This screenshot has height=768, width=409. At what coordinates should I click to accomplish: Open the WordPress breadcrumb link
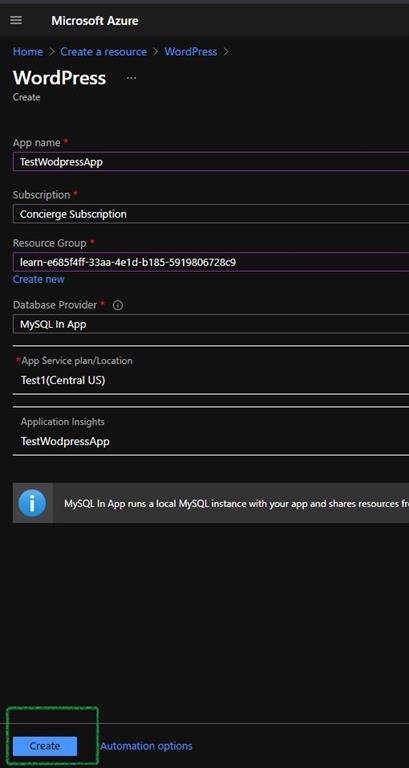[191, 52]
